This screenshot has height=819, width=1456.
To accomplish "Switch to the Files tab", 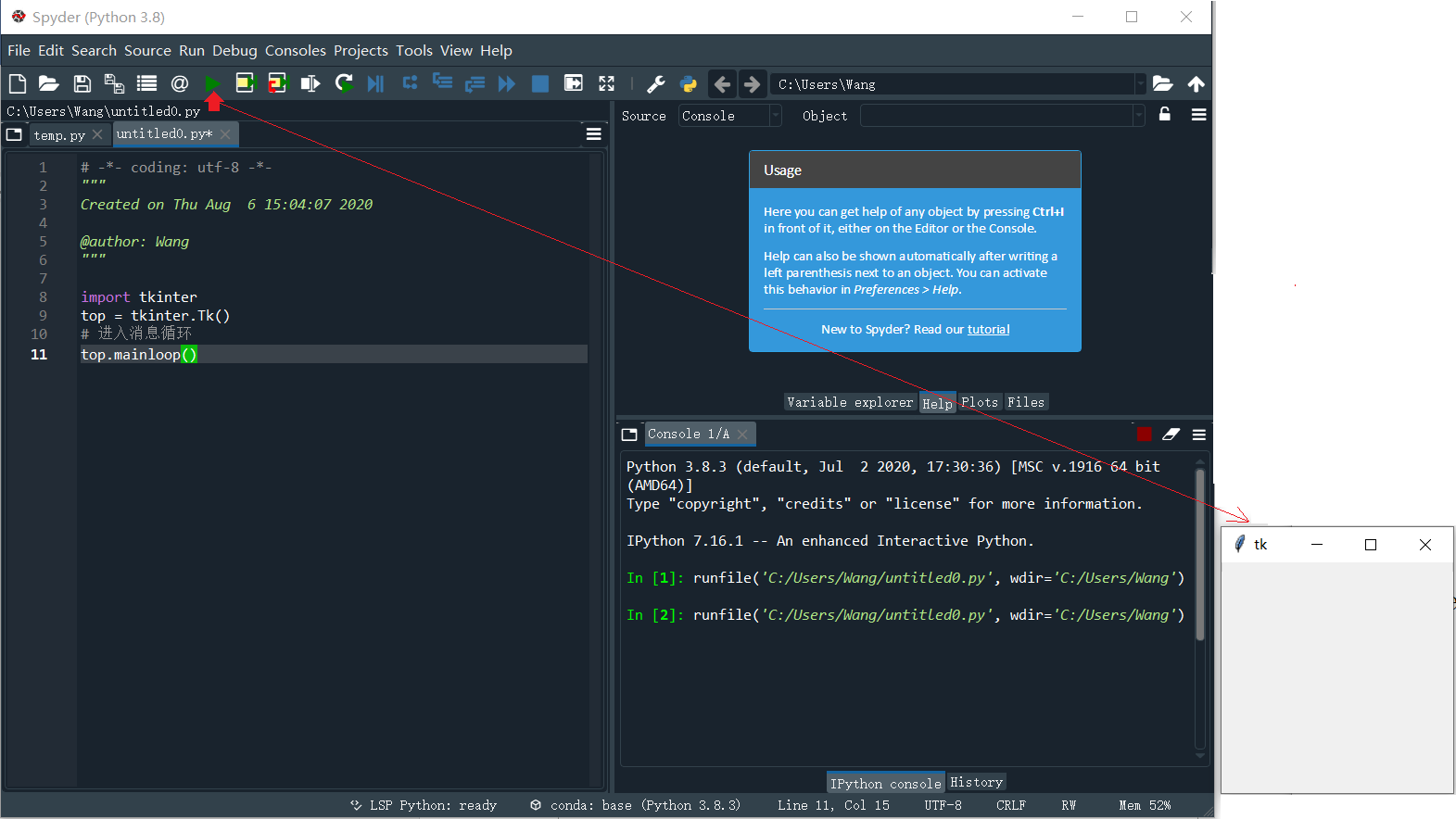I will tap(1026, 402).
